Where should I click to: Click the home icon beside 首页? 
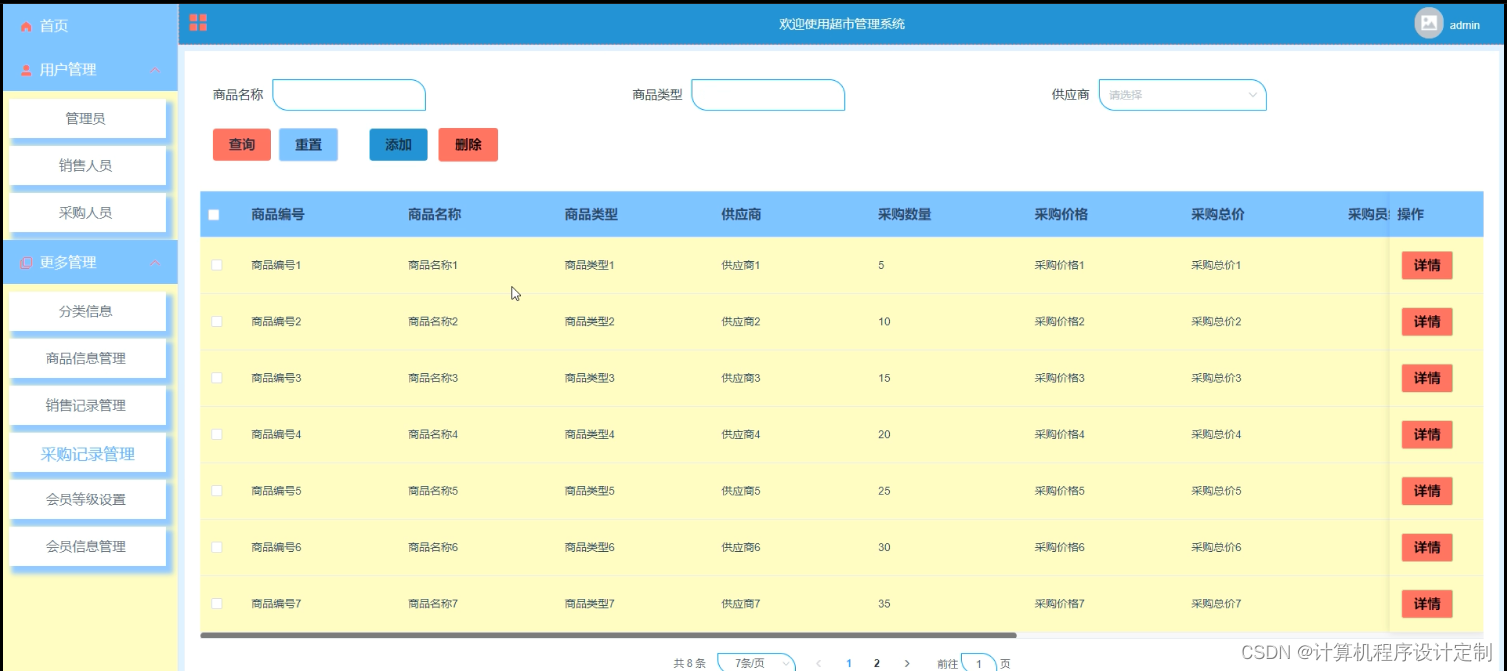[x=27, y=26]
